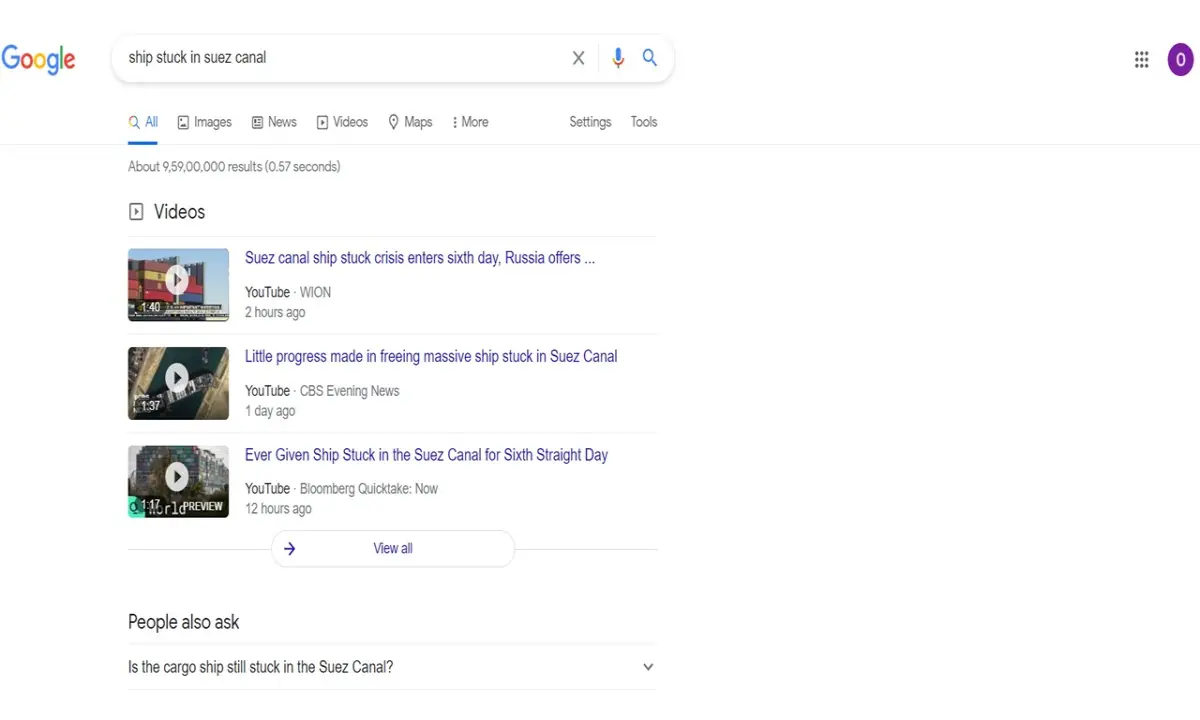Expand 'Is the cargo ship still stuck' question

392,667
